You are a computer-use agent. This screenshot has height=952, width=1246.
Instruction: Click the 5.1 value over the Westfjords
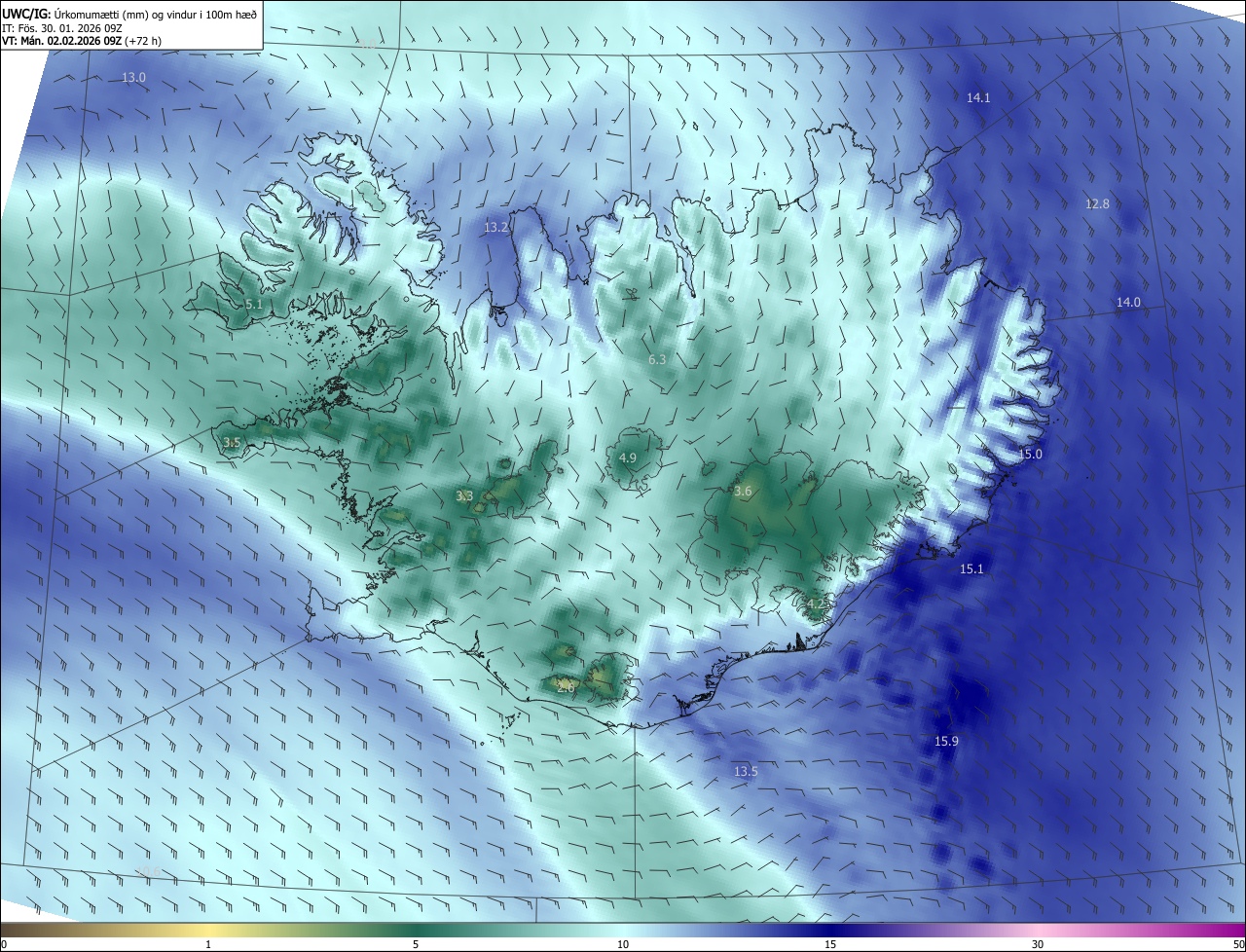click(x=254, y=305)
